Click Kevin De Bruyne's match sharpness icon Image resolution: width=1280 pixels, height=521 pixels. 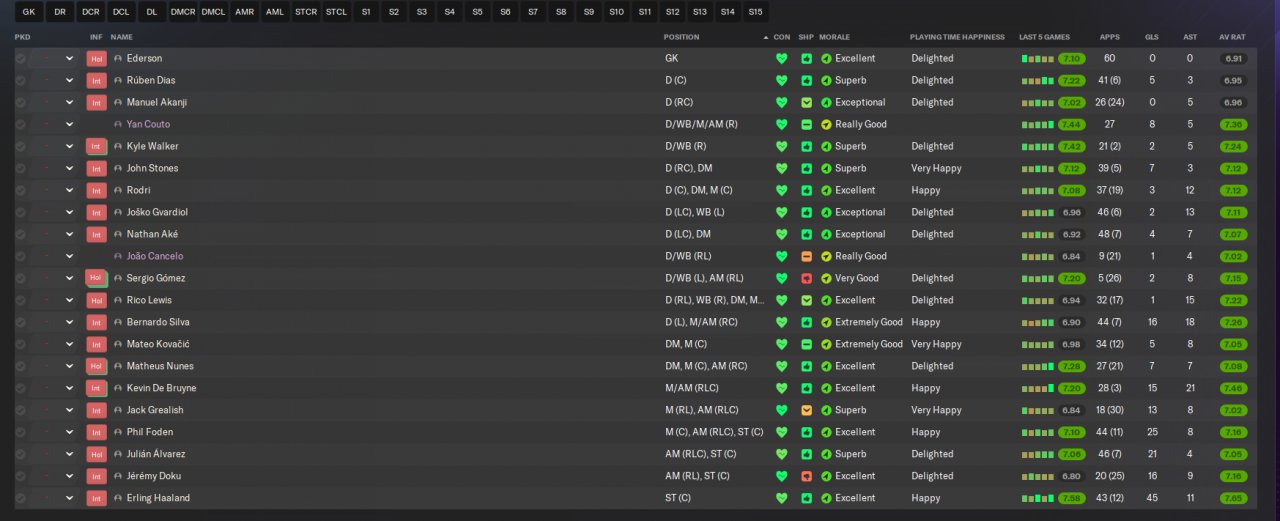pyautogui.click(x=806, y=388)
